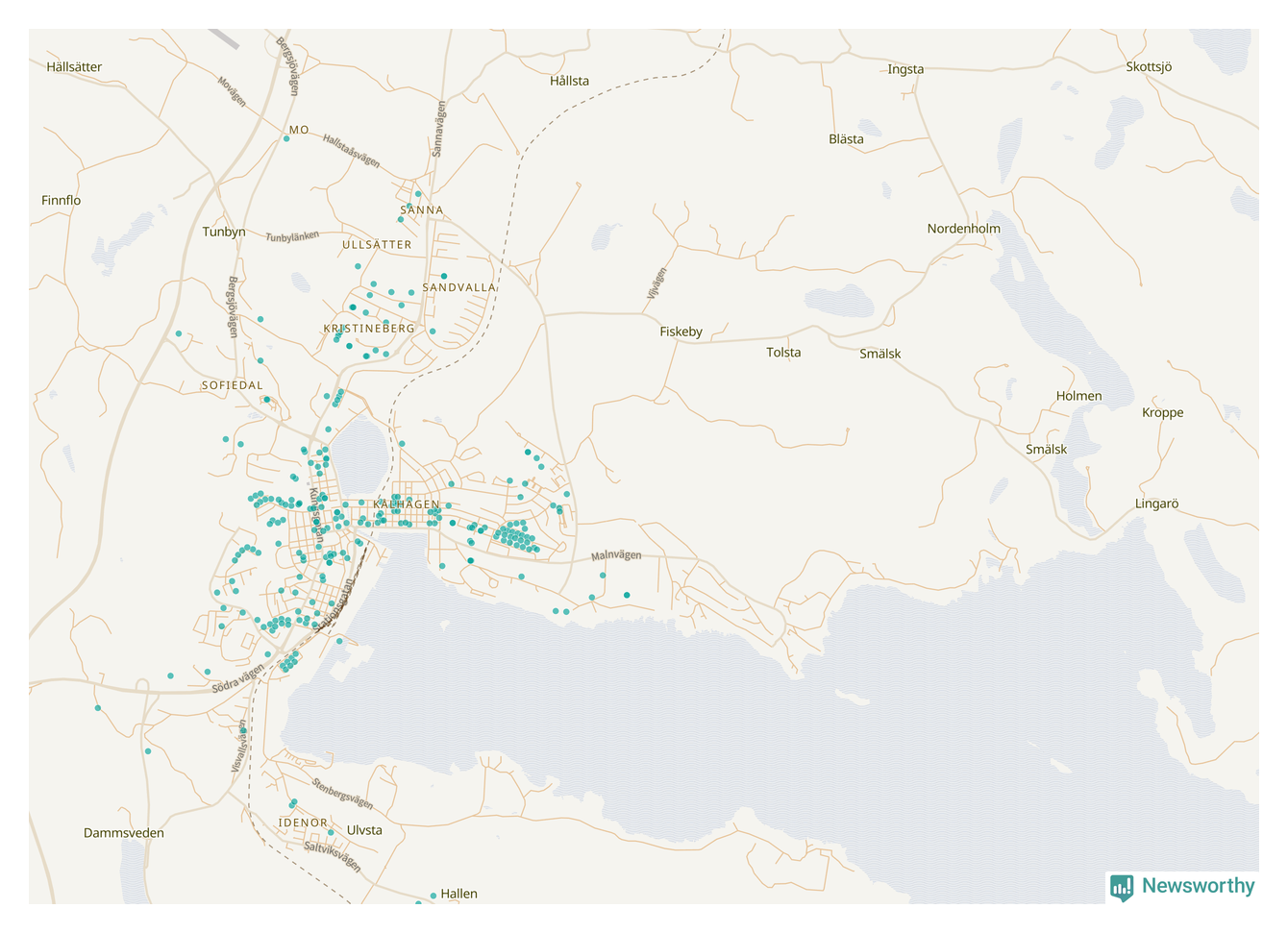Select the teal data point beside MO label
1288x933 pixels.
pyautogui.click(x=286, y=138)
